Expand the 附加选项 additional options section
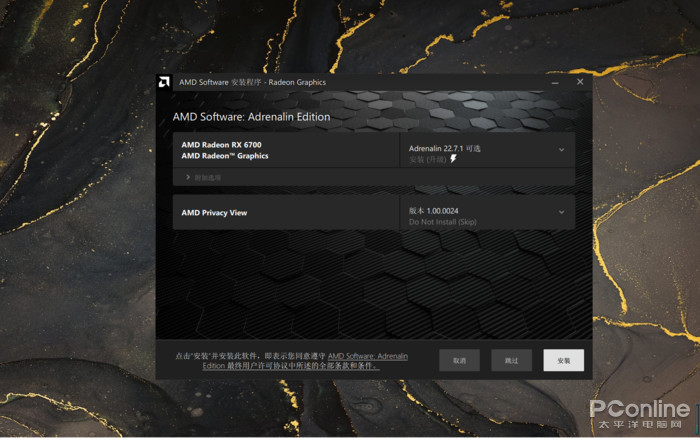700x438 pixels. 203,178
